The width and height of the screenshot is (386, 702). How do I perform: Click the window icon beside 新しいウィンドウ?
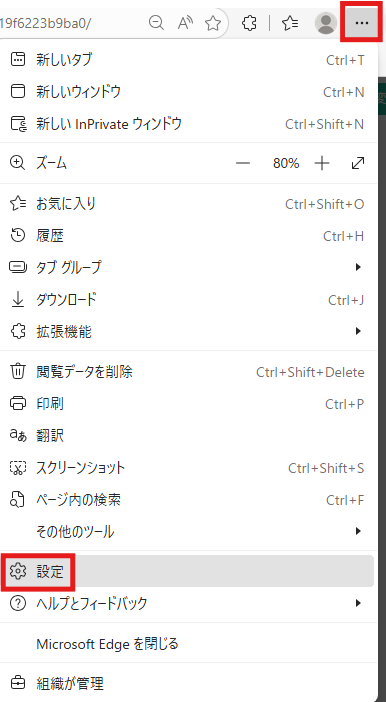[18, 91]
